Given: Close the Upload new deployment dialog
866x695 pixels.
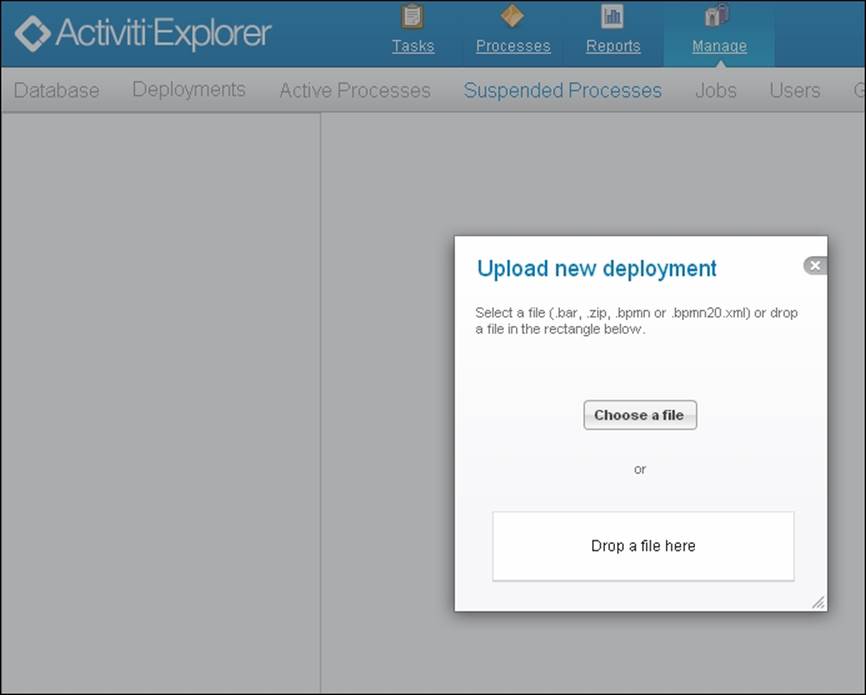Looking at the screenshot, I should point(815,266).
